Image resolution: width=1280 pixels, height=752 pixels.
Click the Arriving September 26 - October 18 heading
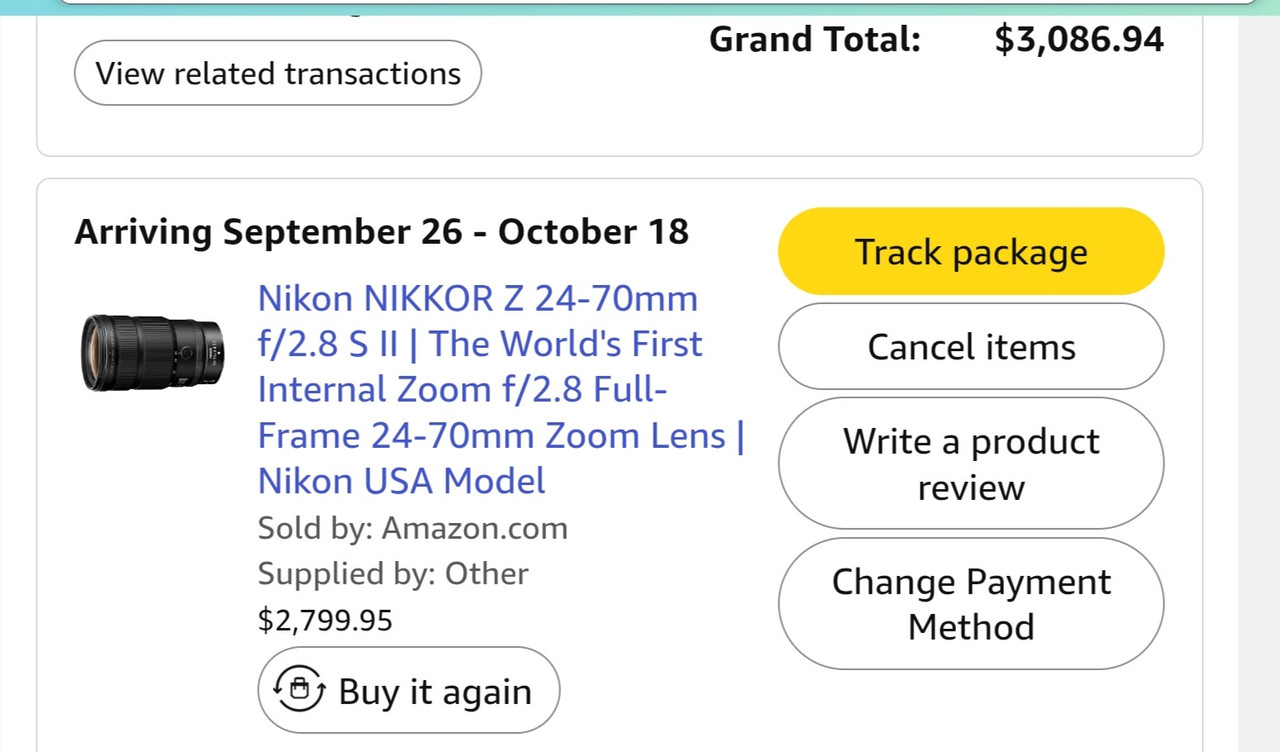382,231
